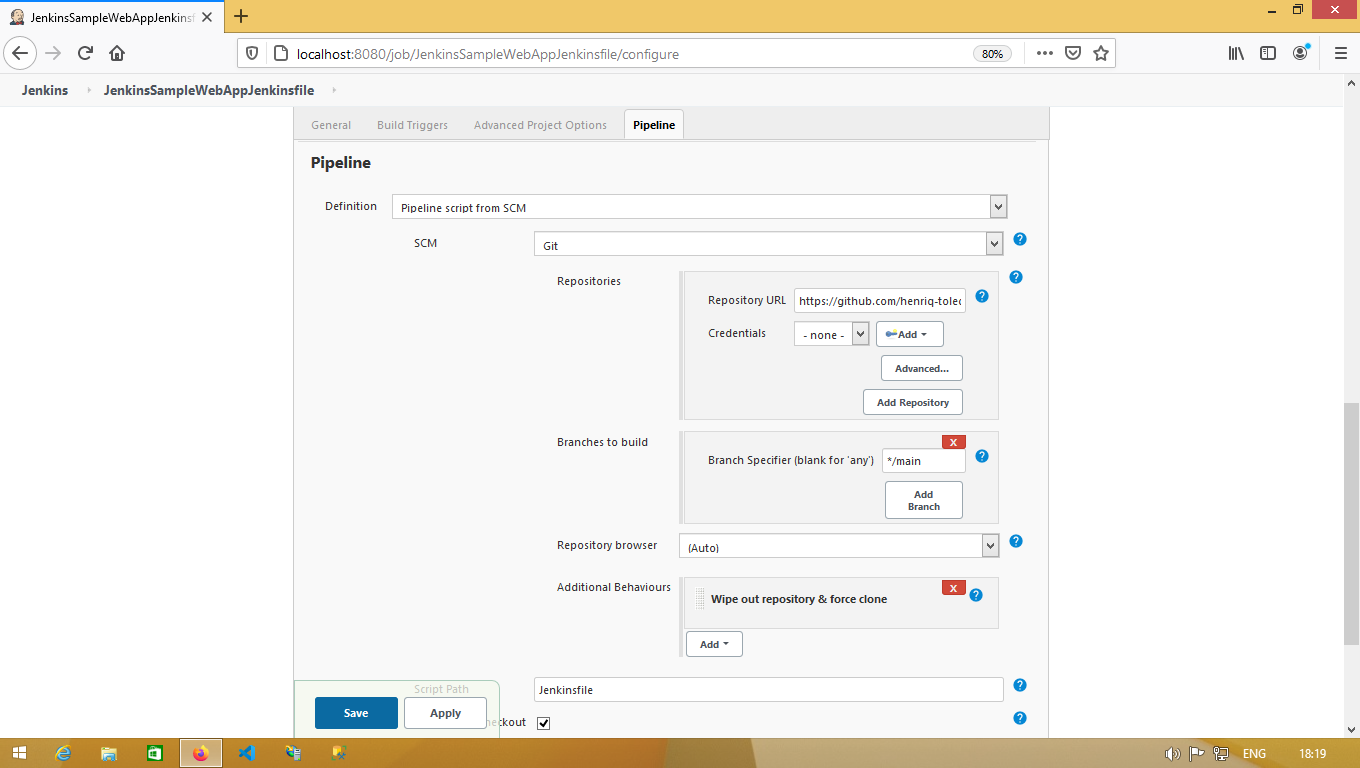Image resolution: width=1360 pixels, height=768 pixels.
Task: Toggle the Lightweight checkout checkbox
Action: 544,723
